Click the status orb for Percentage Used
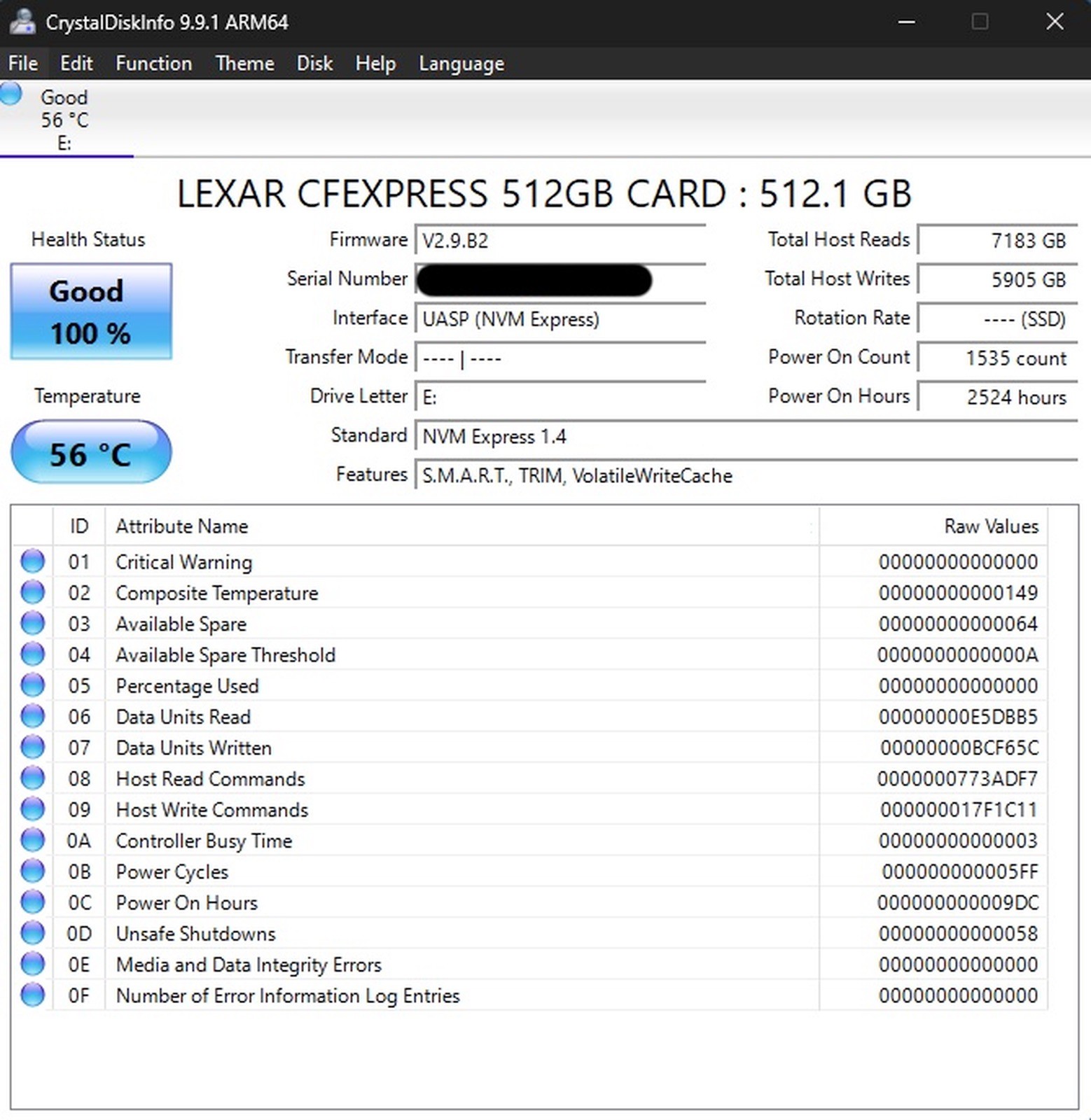Image resolution: width=1091 pixels, height=1120 pixels. [32, 685]
